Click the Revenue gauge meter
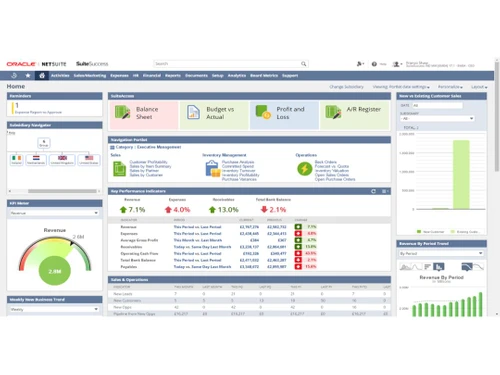The height and width of the screenshot is (375, 500). (x=55, y=261)
